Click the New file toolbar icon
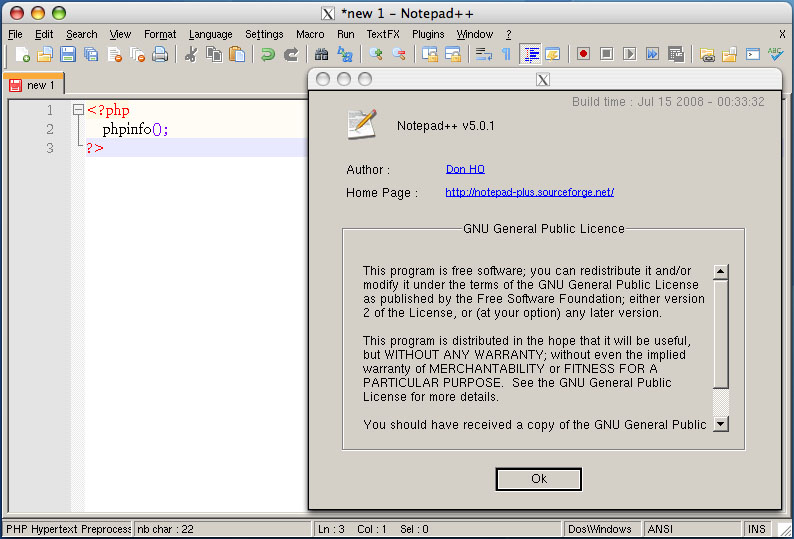Image resolution: width=794 pixels, height=539 pixels. [x=22, y=55]
